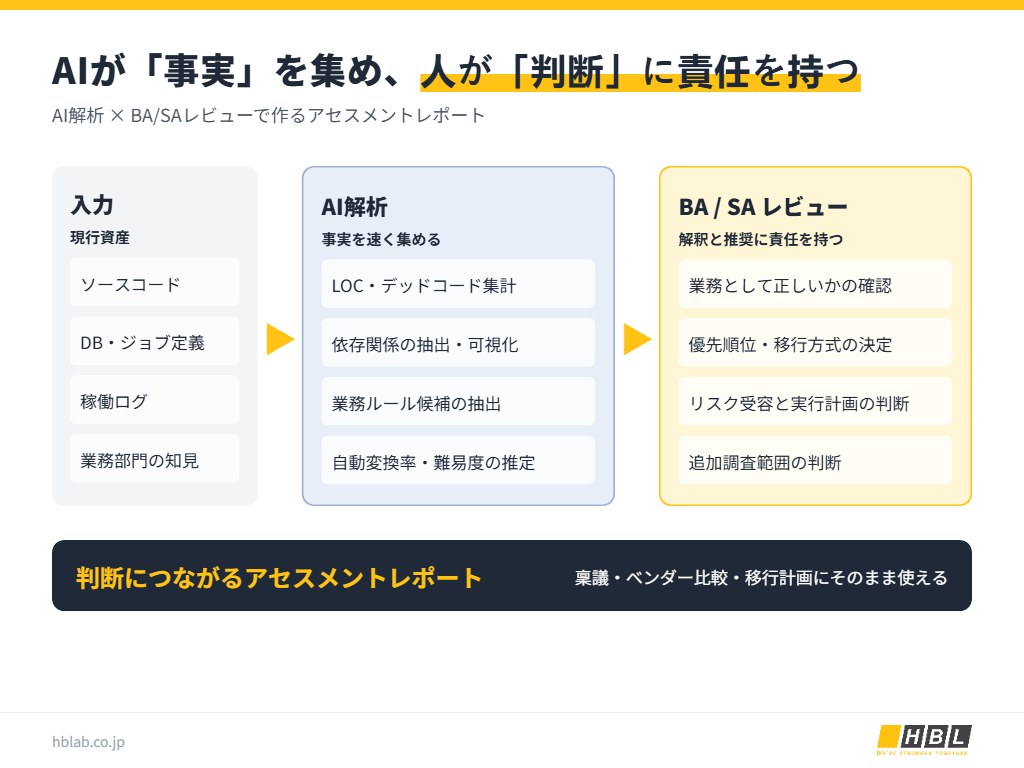Click the AI解析 panel heading
The height and width of the screenshot is (768, 1024).
tap(355, 207)
